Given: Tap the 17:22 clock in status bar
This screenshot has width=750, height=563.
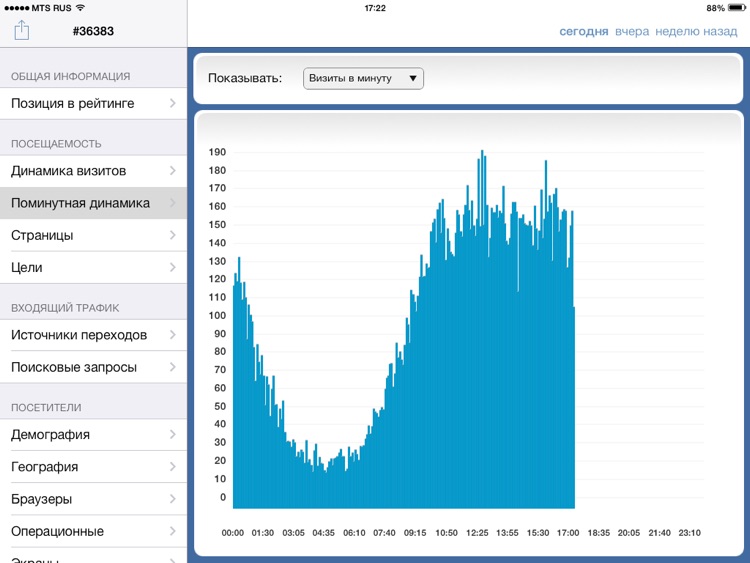Looking at the screenshot, I should point(375,8).
